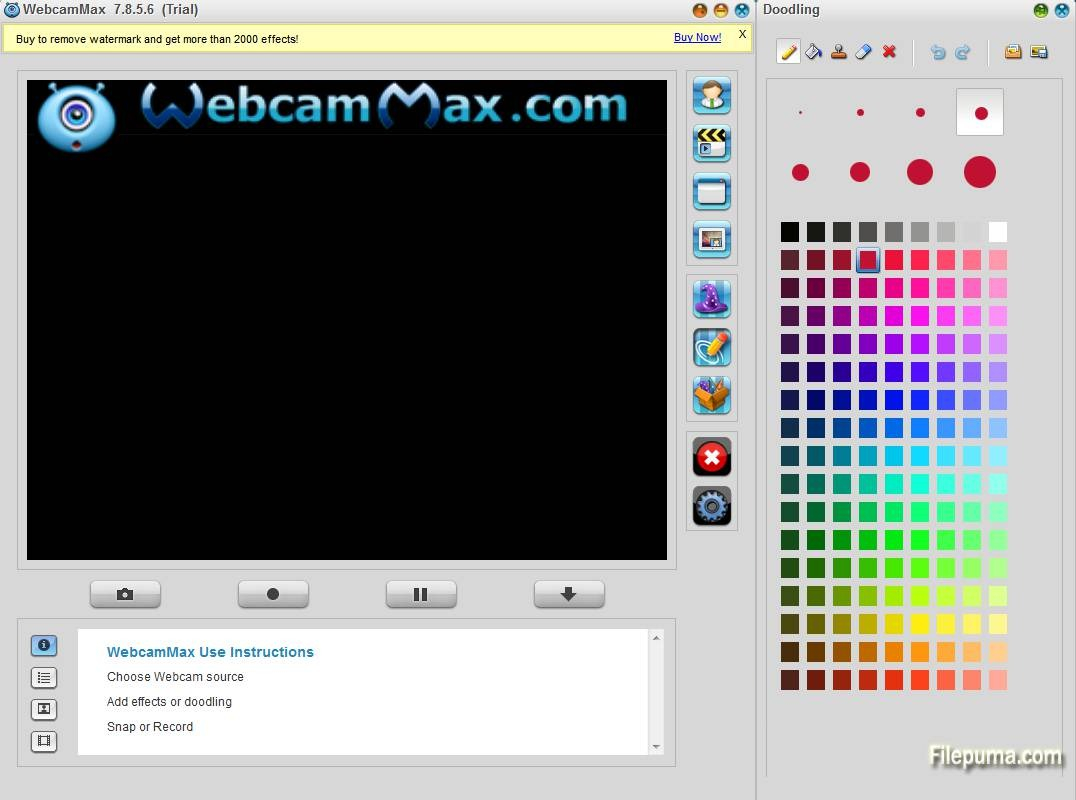Switch to the list view tab

click(x=44, y=678)
